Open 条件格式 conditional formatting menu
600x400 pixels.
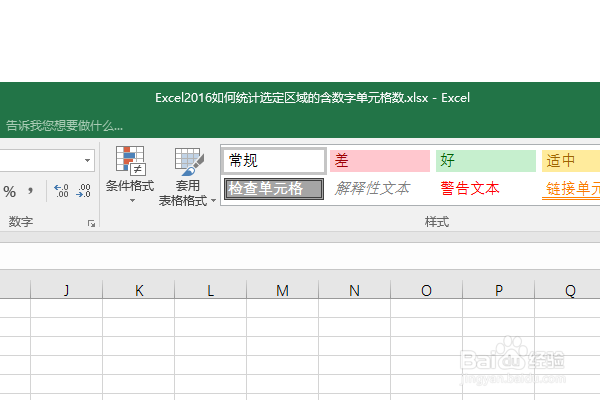[130, 175]
